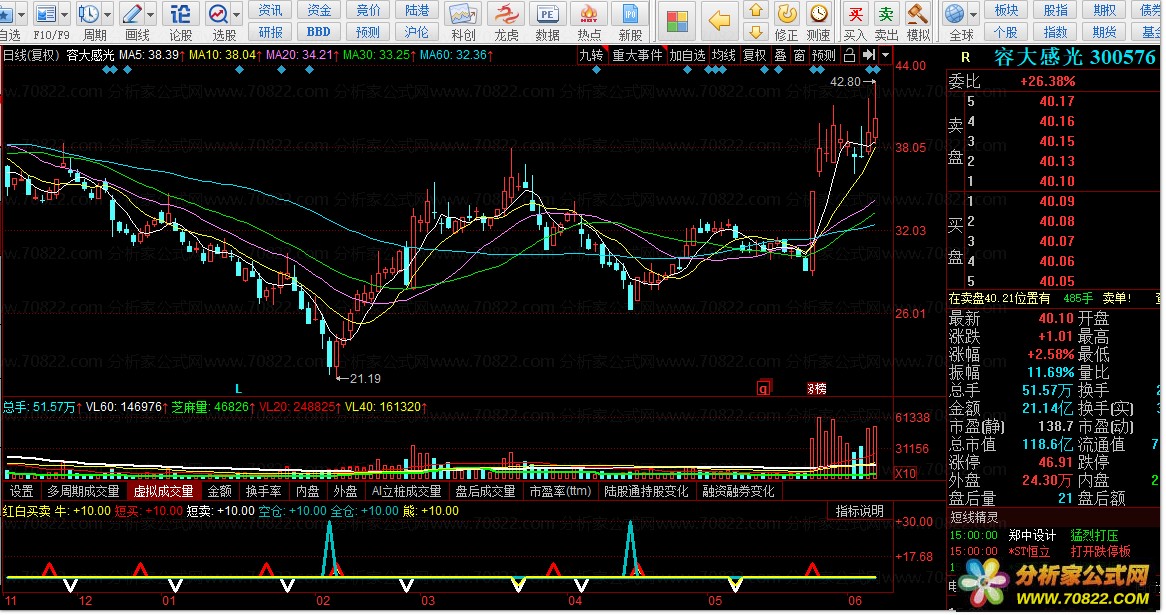
Task: Expand the 选股 dropdown arrow
Action: 236,14
